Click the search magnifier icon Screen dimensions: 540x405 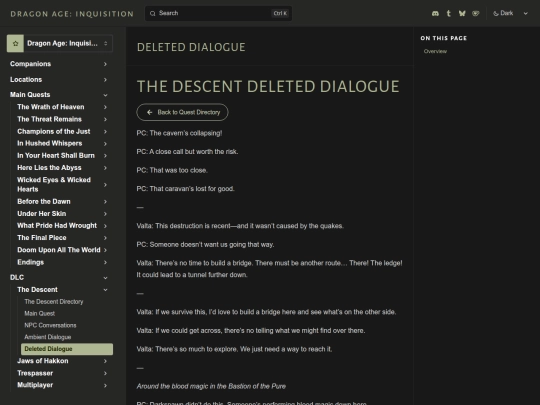coord(153,13)
